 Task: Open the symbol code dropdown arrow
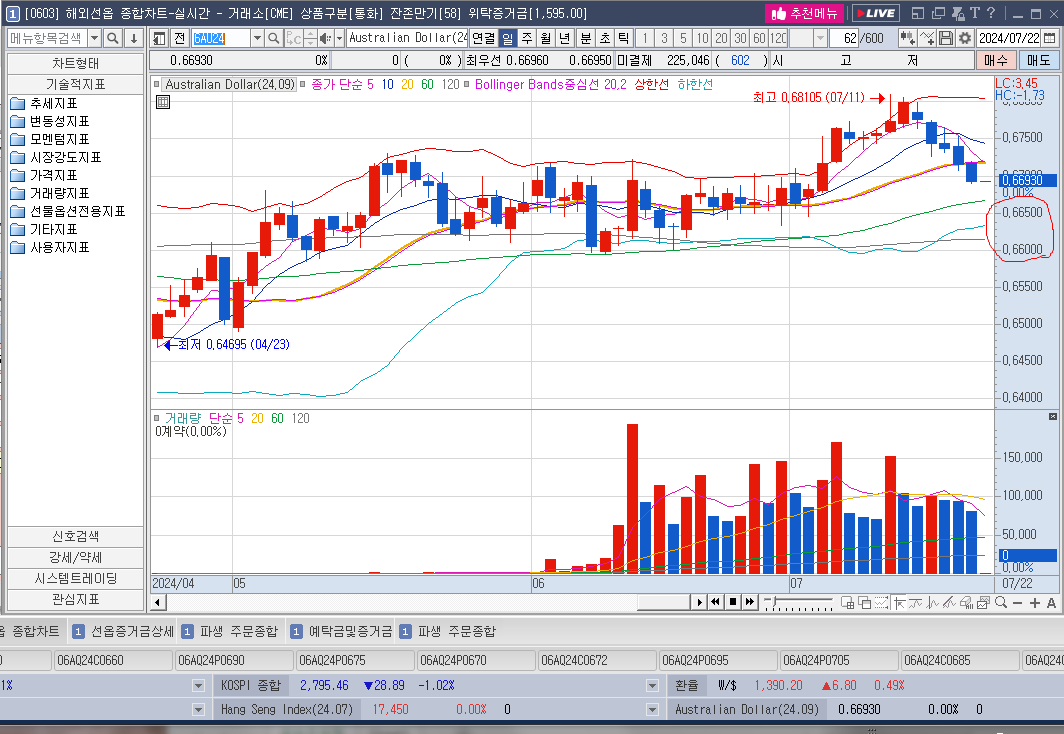click(257, 38)
